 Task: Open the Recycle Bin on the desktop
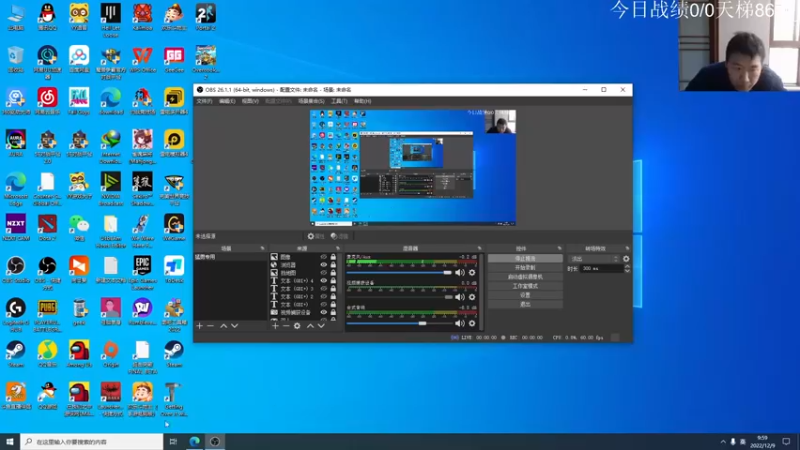point(16,59)
